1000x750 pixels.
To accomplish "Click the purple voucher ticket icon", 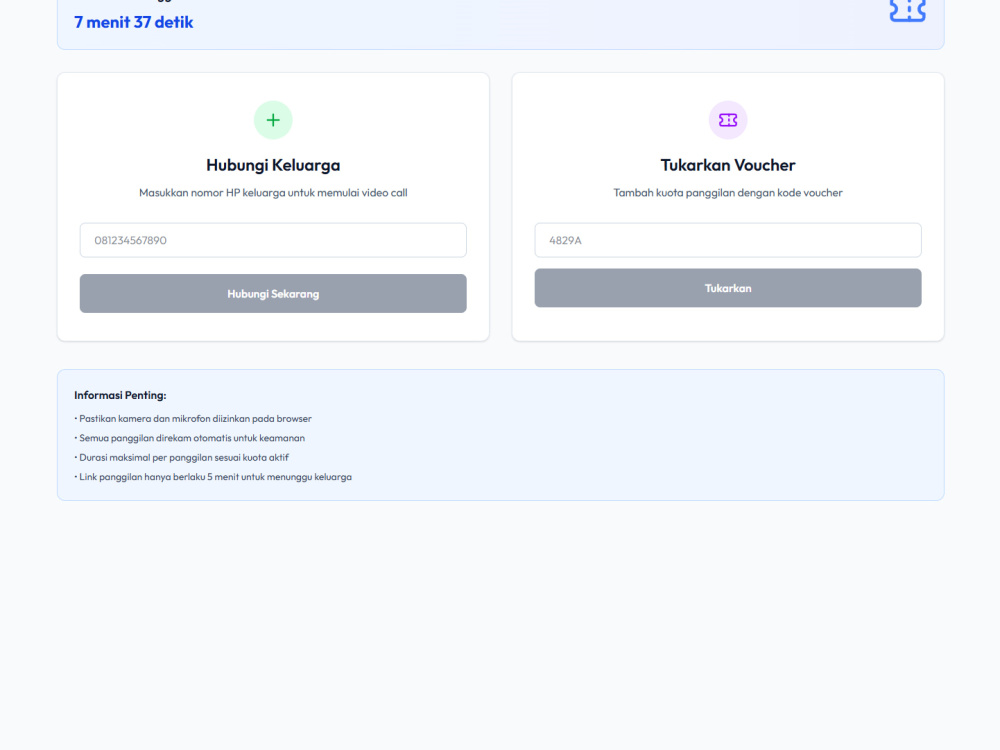I will pos(728,120).
